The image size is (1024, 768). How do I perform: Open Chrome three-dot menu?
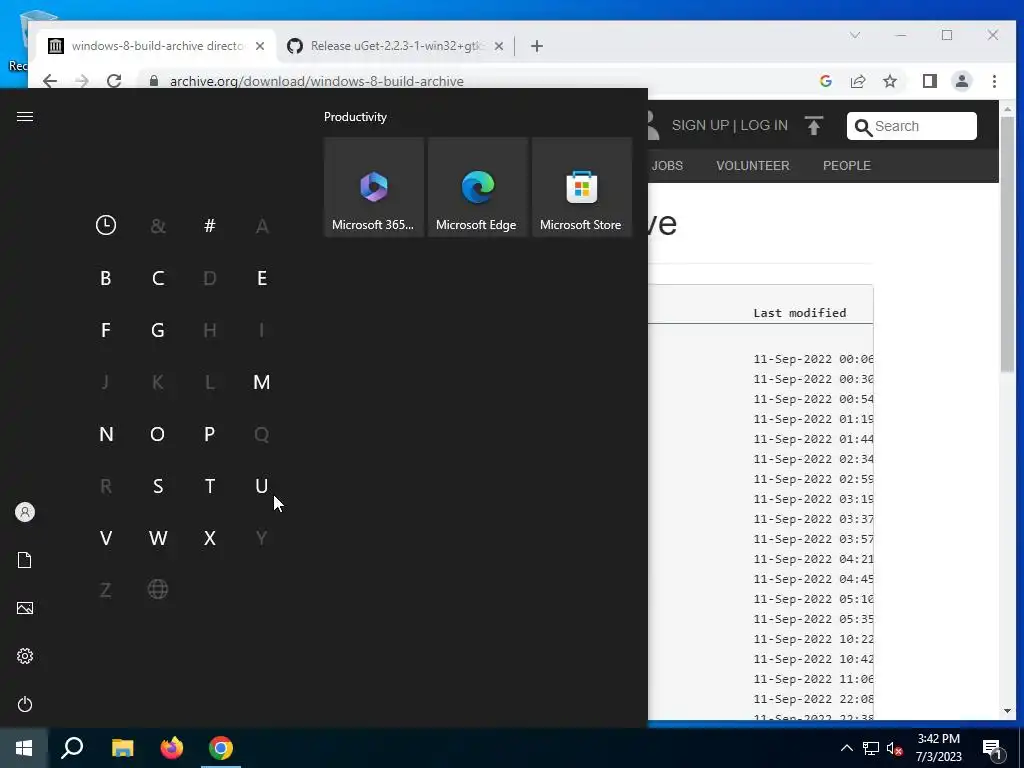coord(994,81)
